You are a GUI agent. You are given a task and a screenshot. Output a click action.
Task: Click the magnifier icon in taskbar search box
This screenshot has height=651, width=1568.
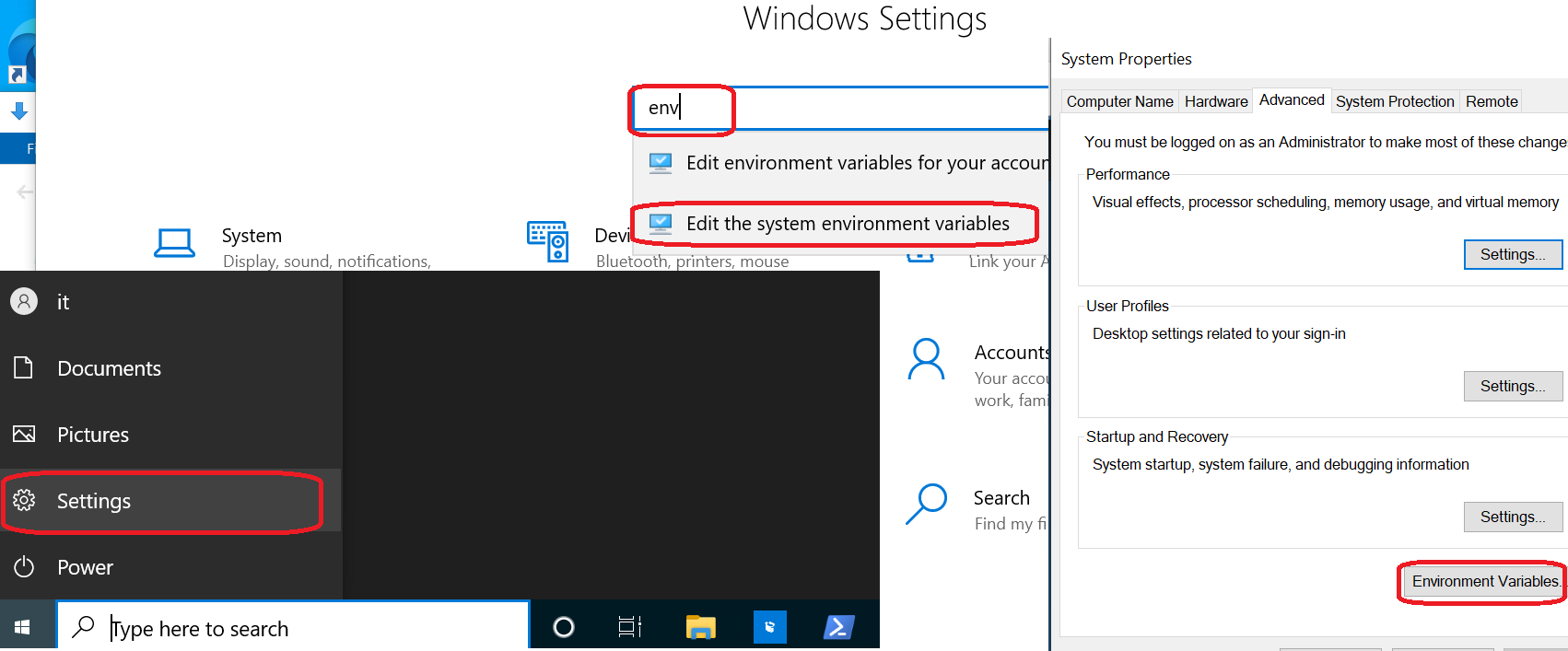[83, 627]
